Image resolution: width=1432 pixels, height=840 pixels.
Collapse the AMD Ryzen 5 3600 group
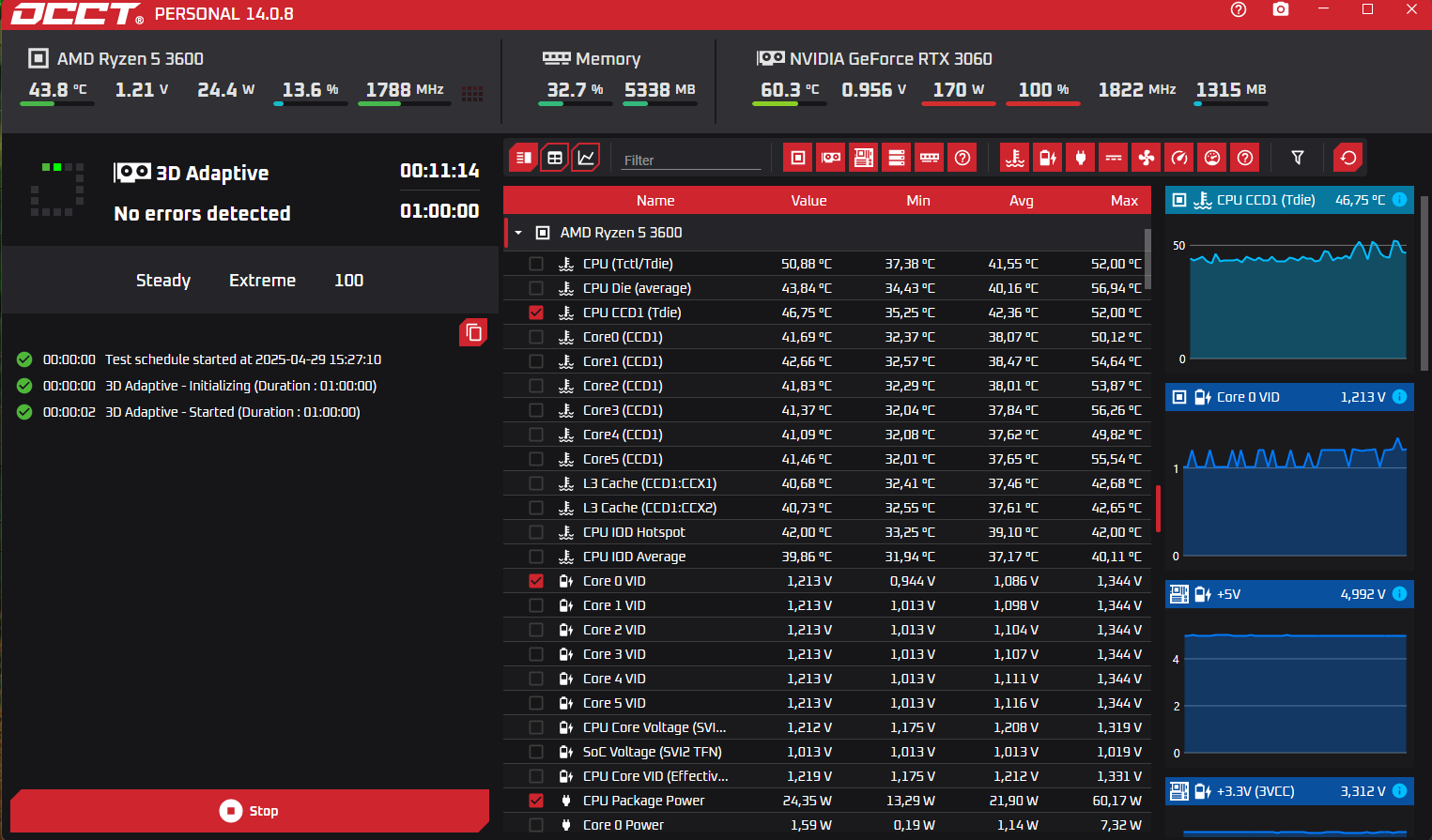[x=518, y=233]
